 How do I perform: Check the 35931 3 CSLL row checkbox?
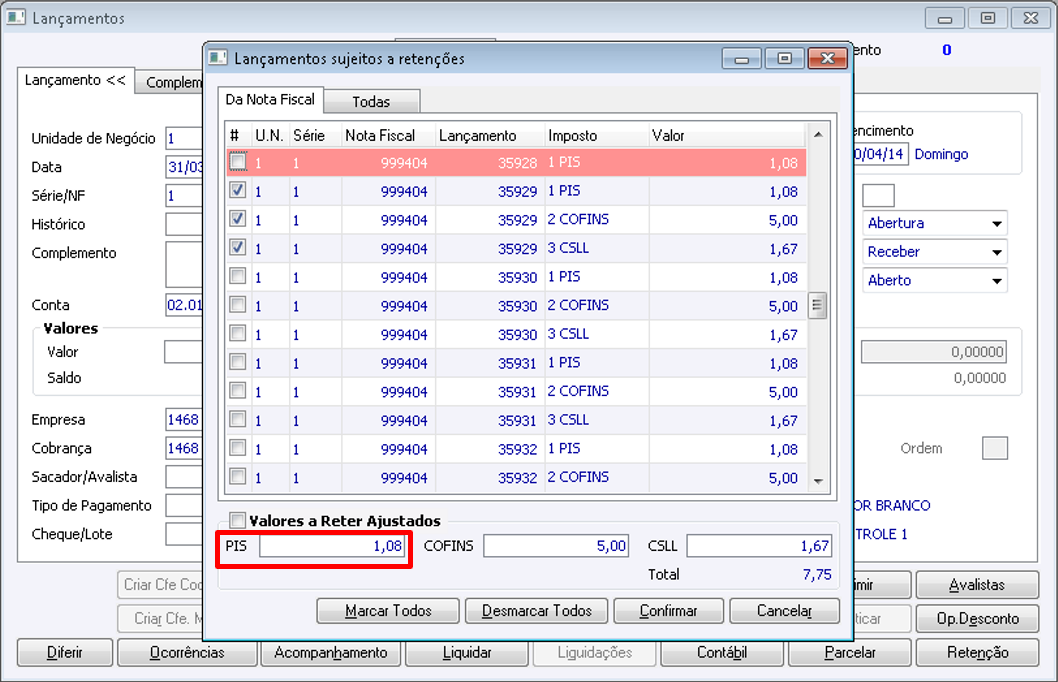coord(238,420)
